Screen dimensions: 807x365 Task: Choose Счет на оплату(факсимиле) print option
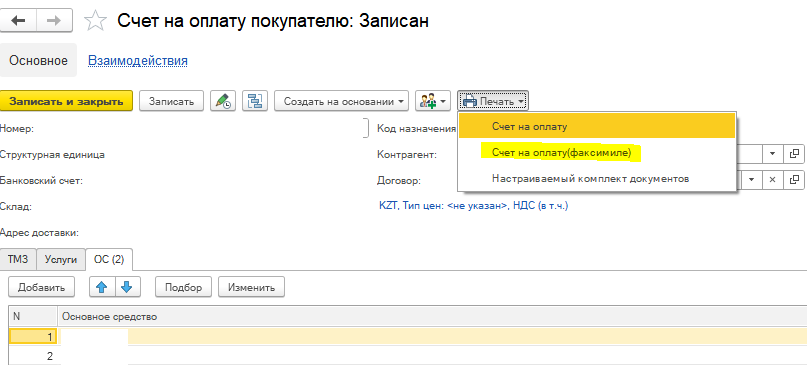(561, 152)
